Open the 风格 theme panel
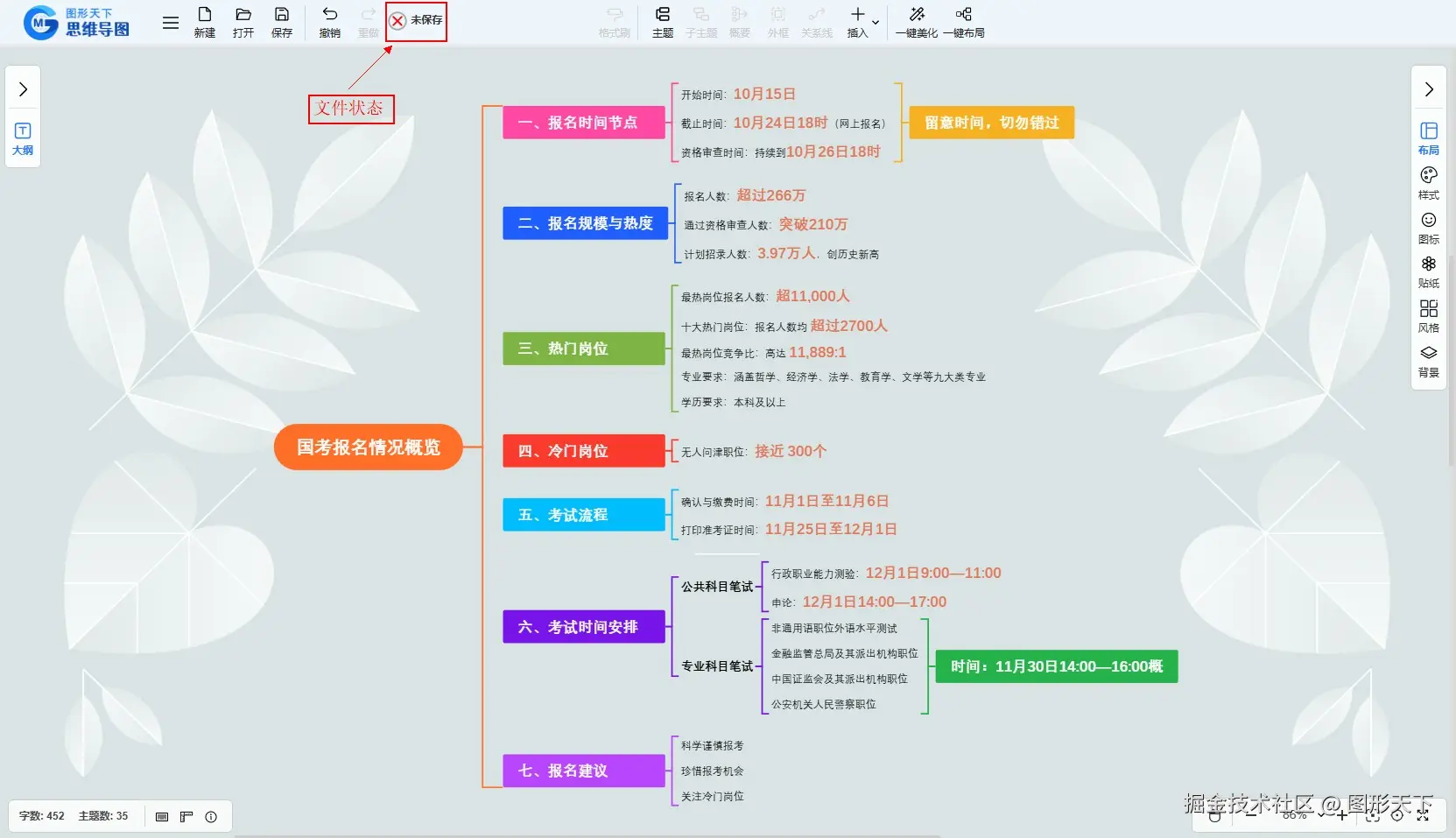The image size is (1456, 838). [1429, 316]
